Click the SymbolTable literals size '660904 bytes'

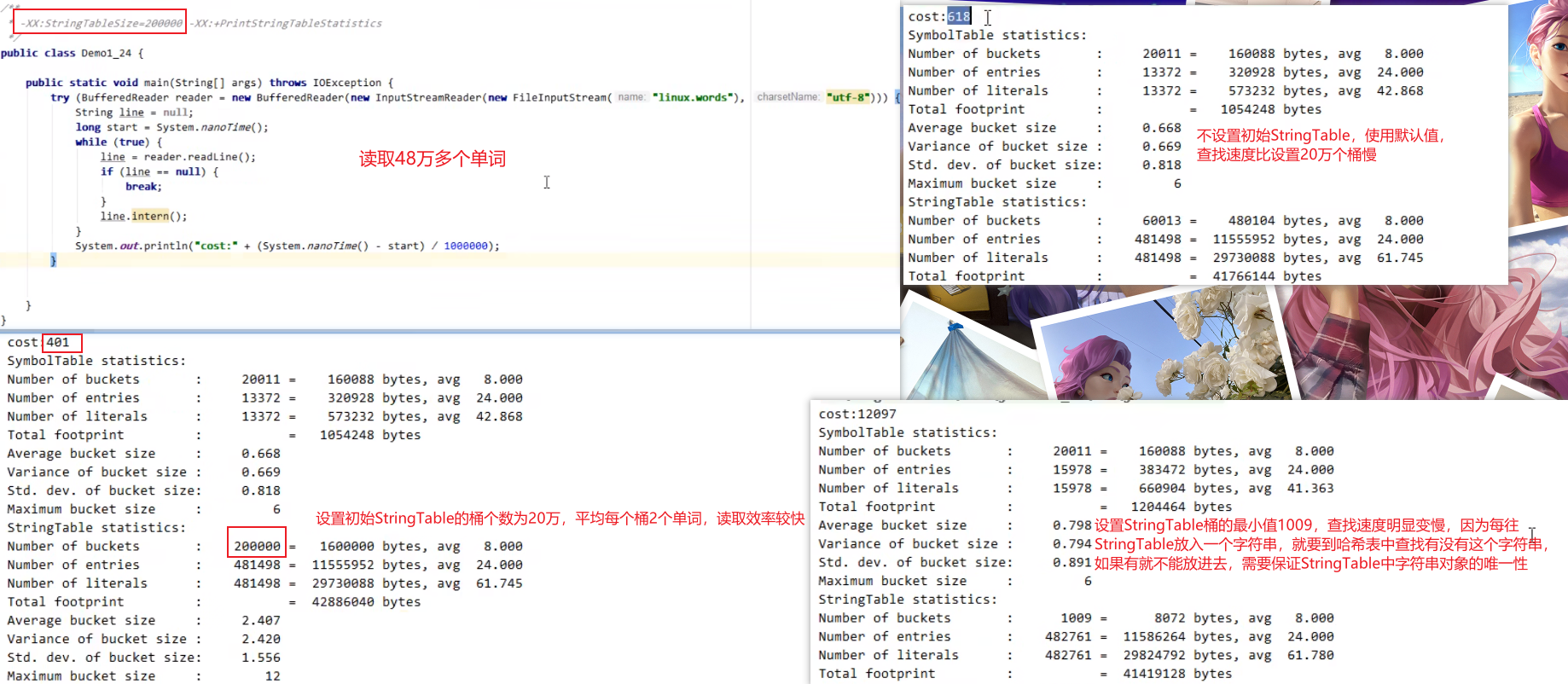pos(1186,489)
